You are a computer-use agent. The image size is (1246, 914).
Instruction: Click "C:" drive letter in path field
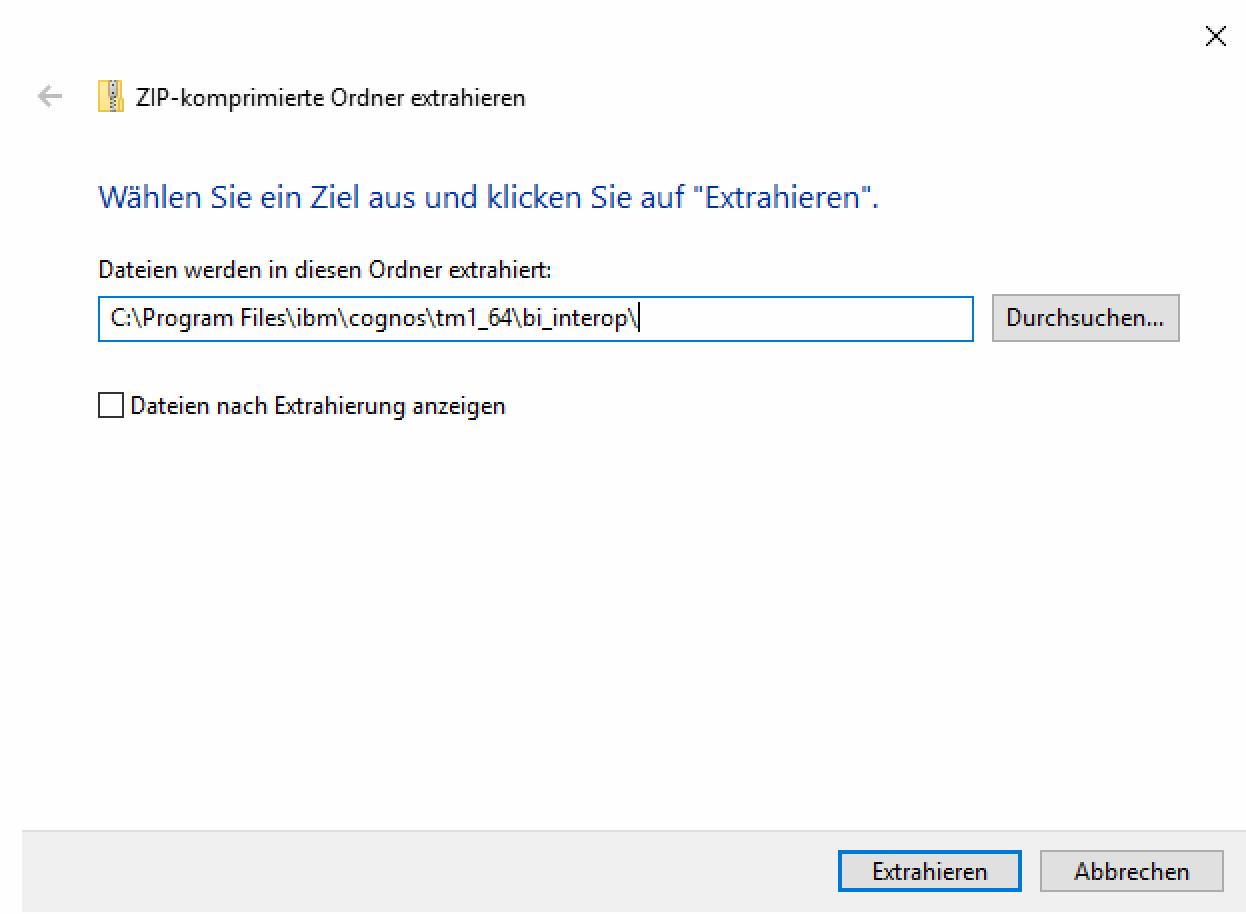(118, 319)
